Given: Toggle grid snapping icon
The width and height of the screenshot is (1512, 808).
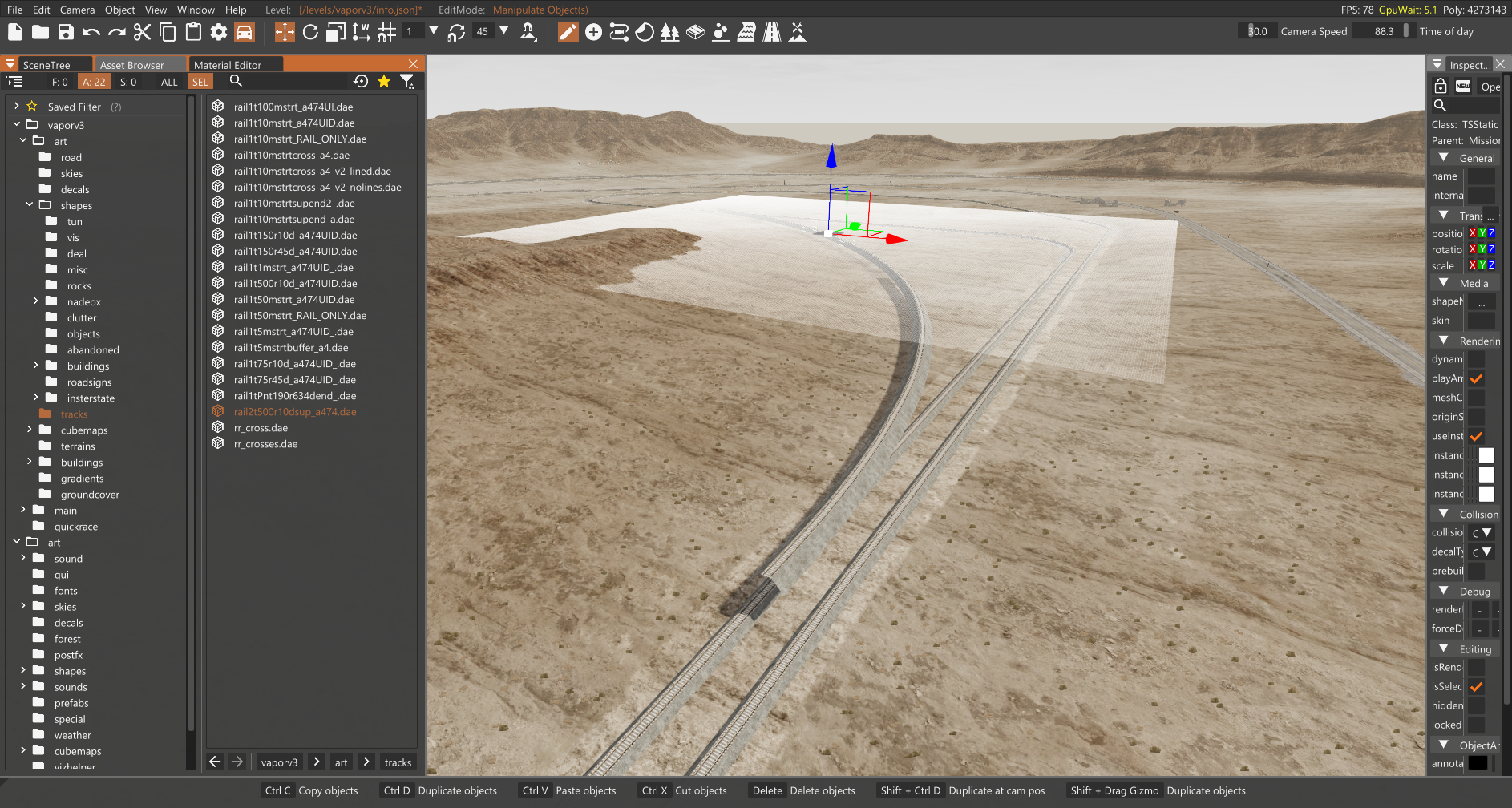Looking at the screenshot, I should pyautogui.click(x=386, y=32).
